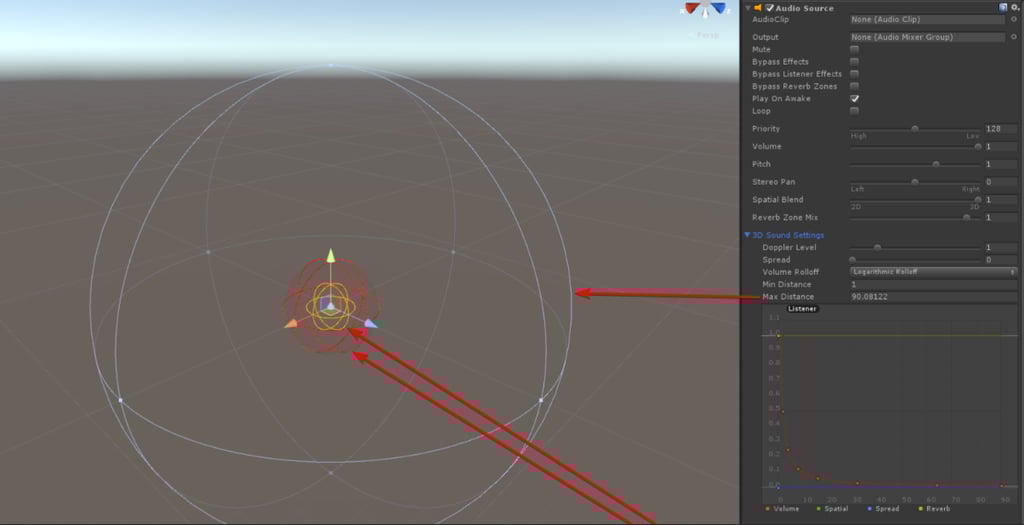Enable the Bypass Effects checkbox

point(854,61)
